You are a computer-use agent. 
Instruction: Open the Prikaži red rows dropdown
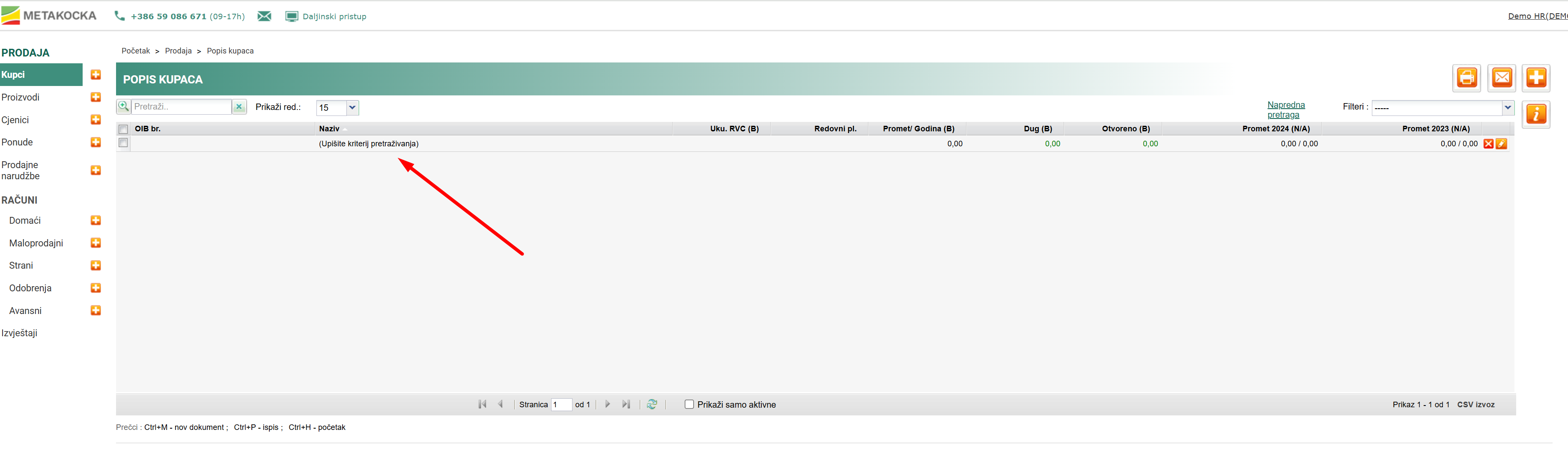(352, 108)
